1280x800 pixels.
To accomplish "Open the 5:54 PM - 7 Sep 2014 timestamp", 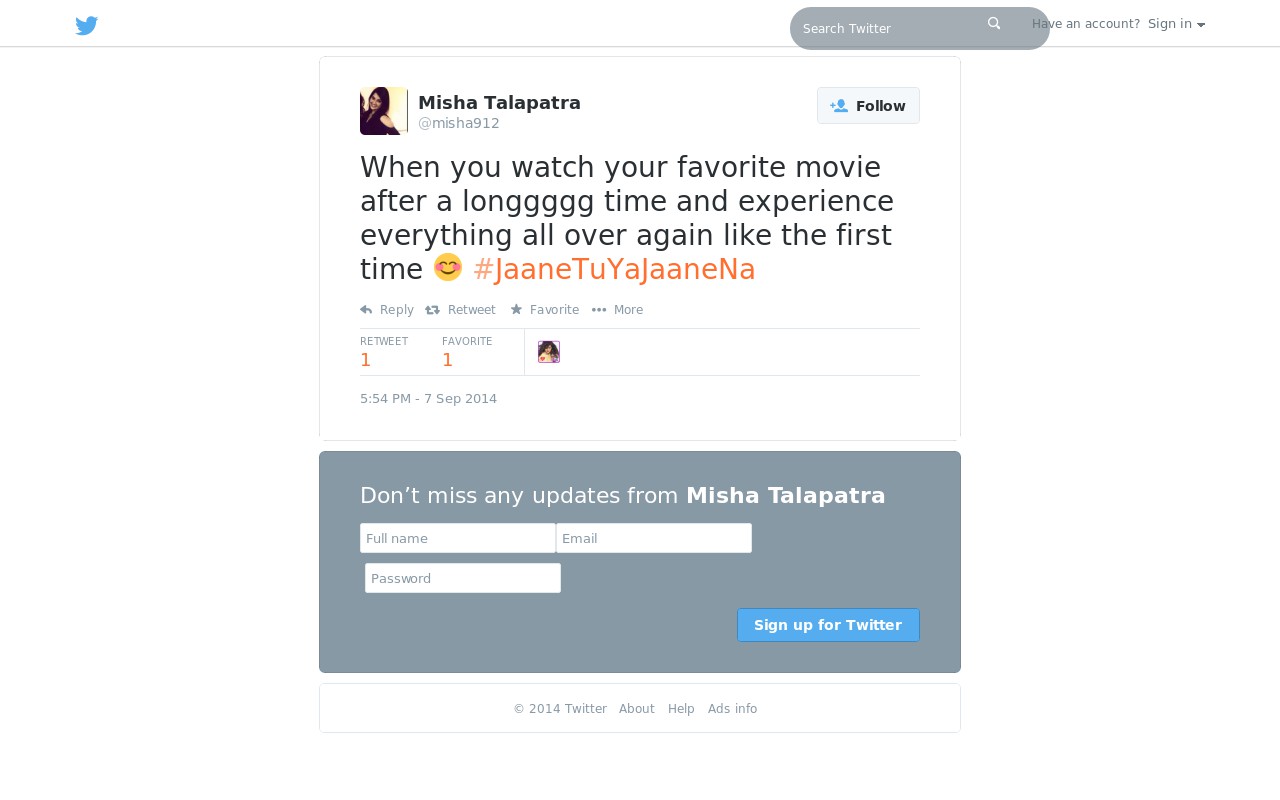I will tap(428, 398).
